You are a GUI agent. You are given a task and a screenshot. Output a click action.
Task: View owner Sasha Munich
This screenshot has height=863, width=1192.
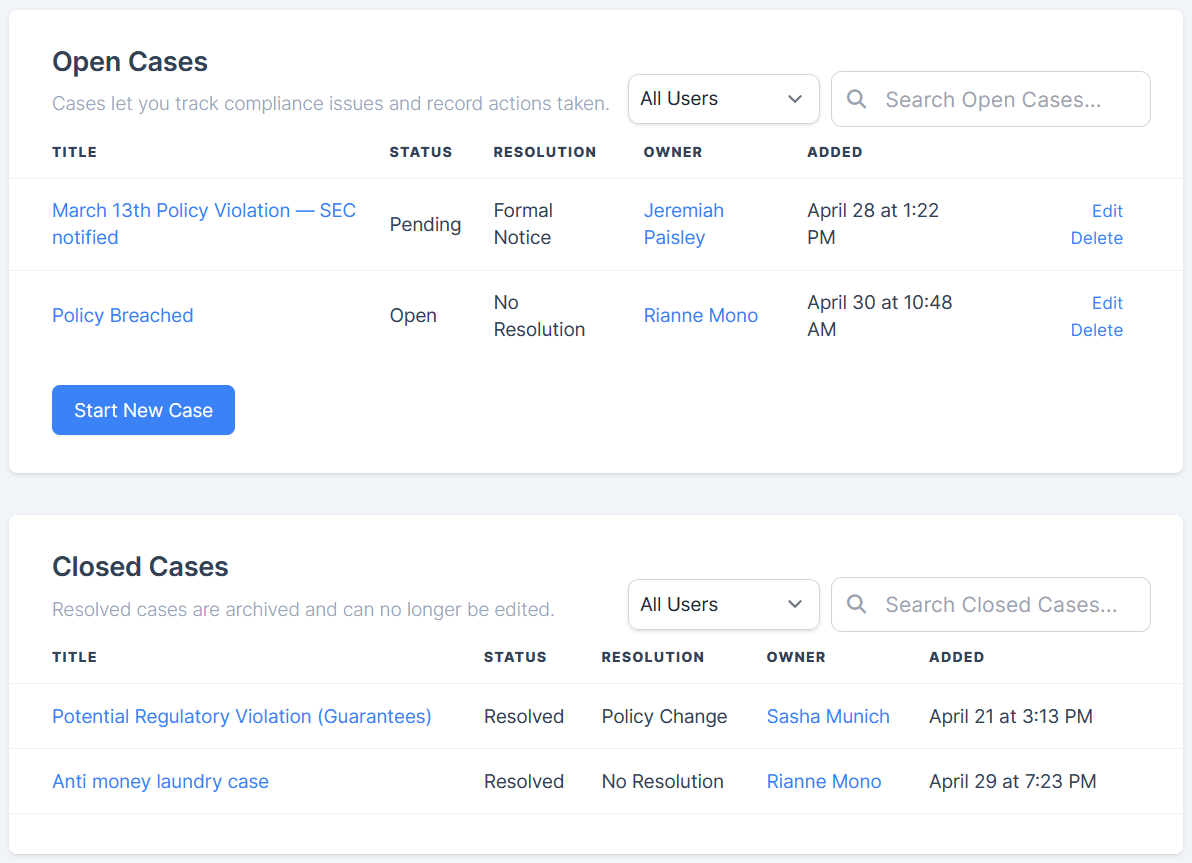(x=828, y=716)
